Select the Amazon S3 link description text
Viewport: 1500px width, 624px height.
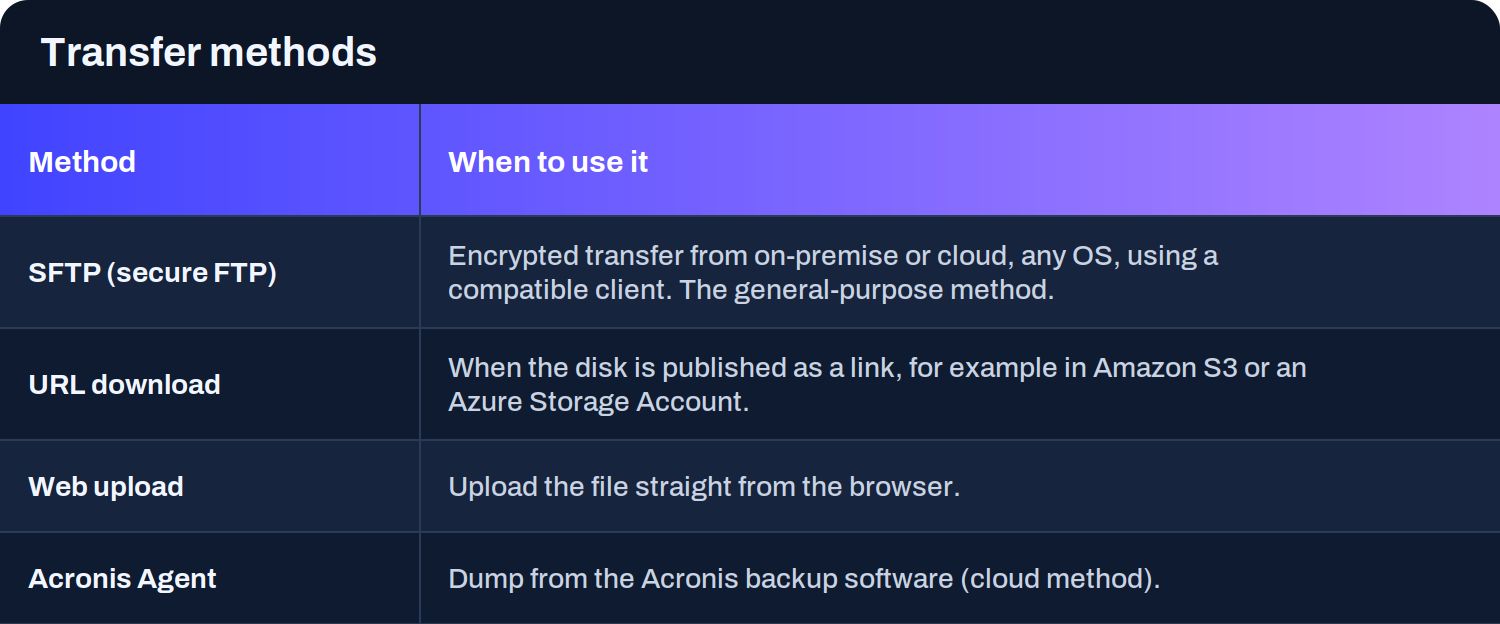tap(877, 384)
